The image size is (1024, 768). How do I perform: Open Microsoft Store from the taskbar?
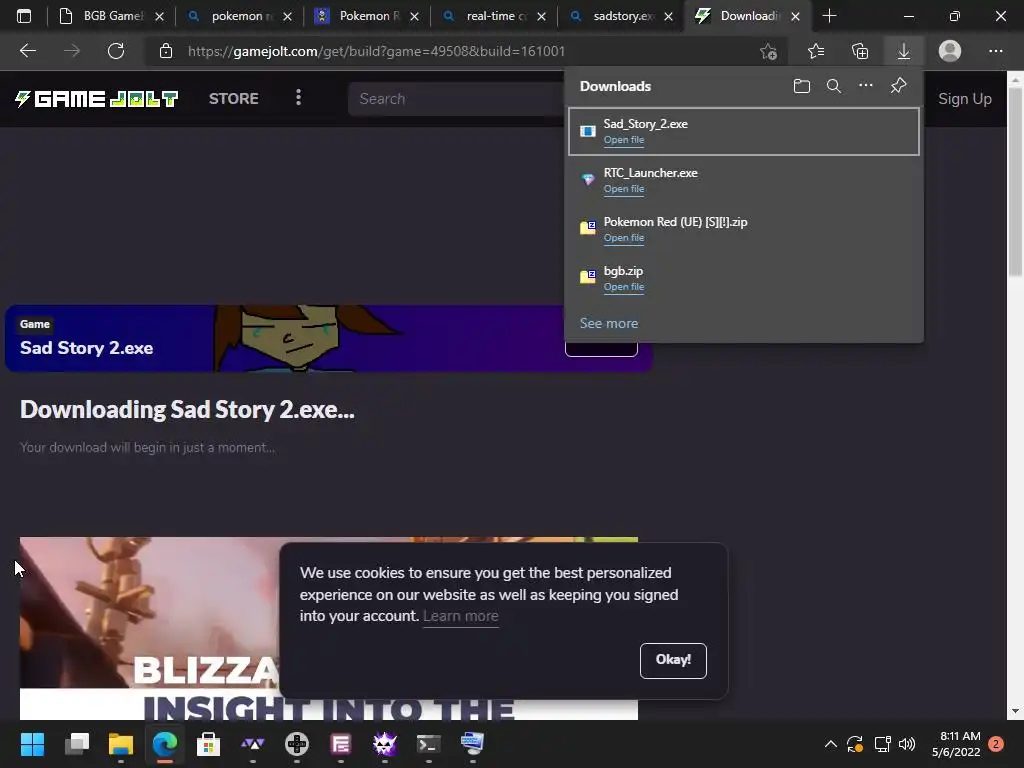click(x=208, y=744)
